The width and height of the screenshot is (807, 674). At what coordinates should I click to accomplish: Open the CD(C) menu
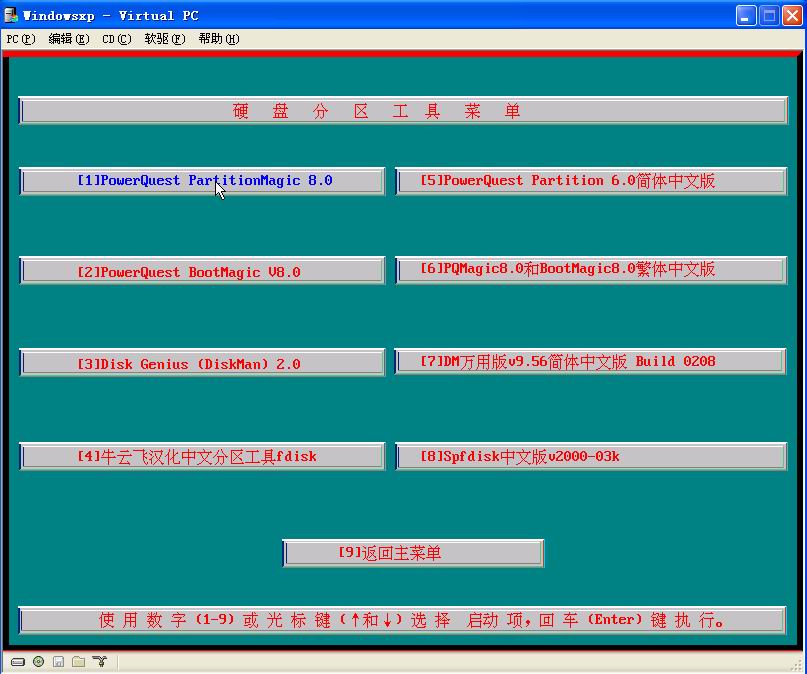coord(117,39)
